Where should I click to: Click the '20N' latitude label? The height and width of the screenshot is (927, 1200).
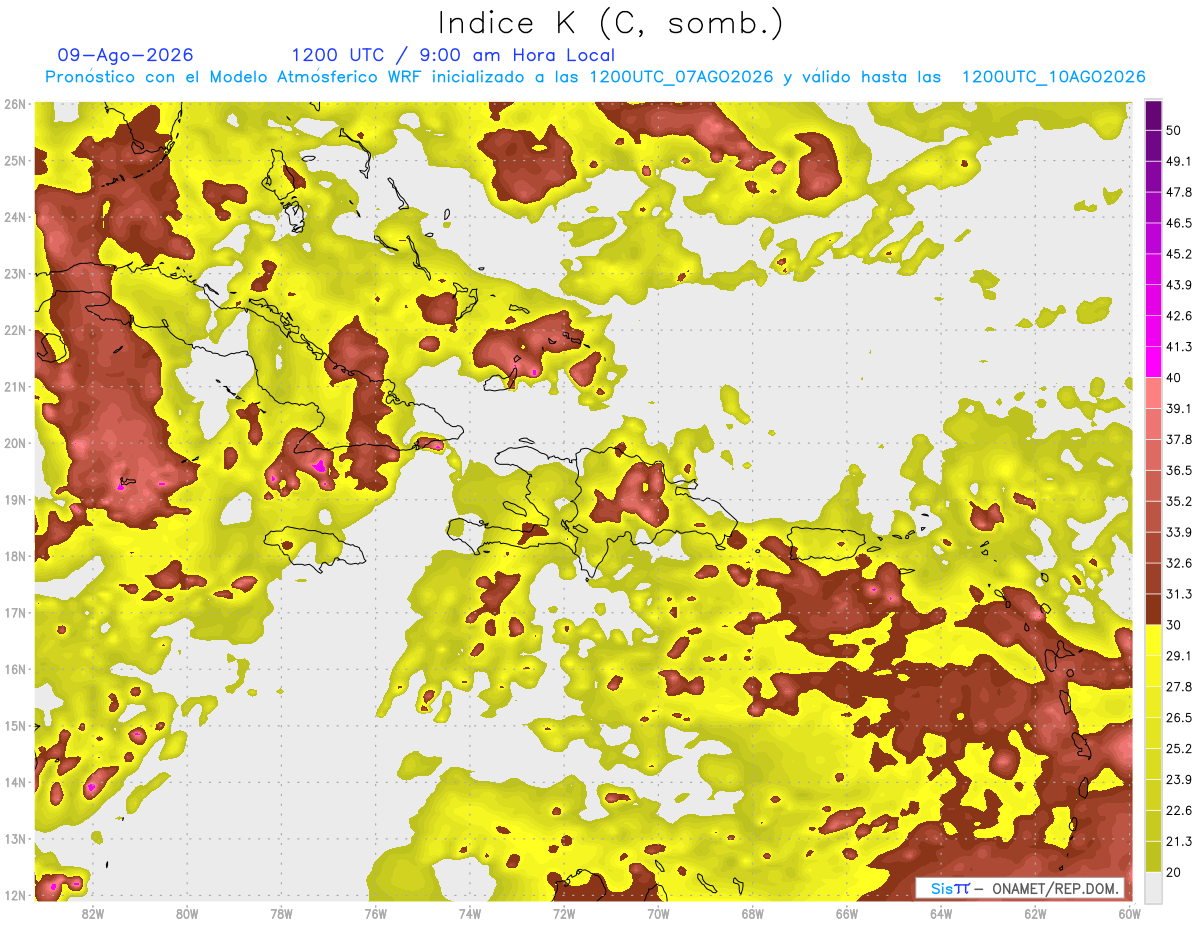pos(15,443)
